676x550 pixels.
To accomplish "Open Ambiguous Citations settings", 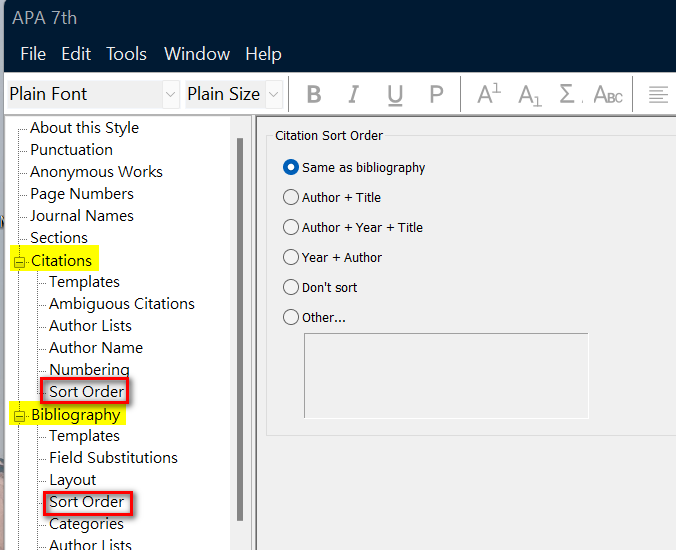I will click(x=122, y=303).
